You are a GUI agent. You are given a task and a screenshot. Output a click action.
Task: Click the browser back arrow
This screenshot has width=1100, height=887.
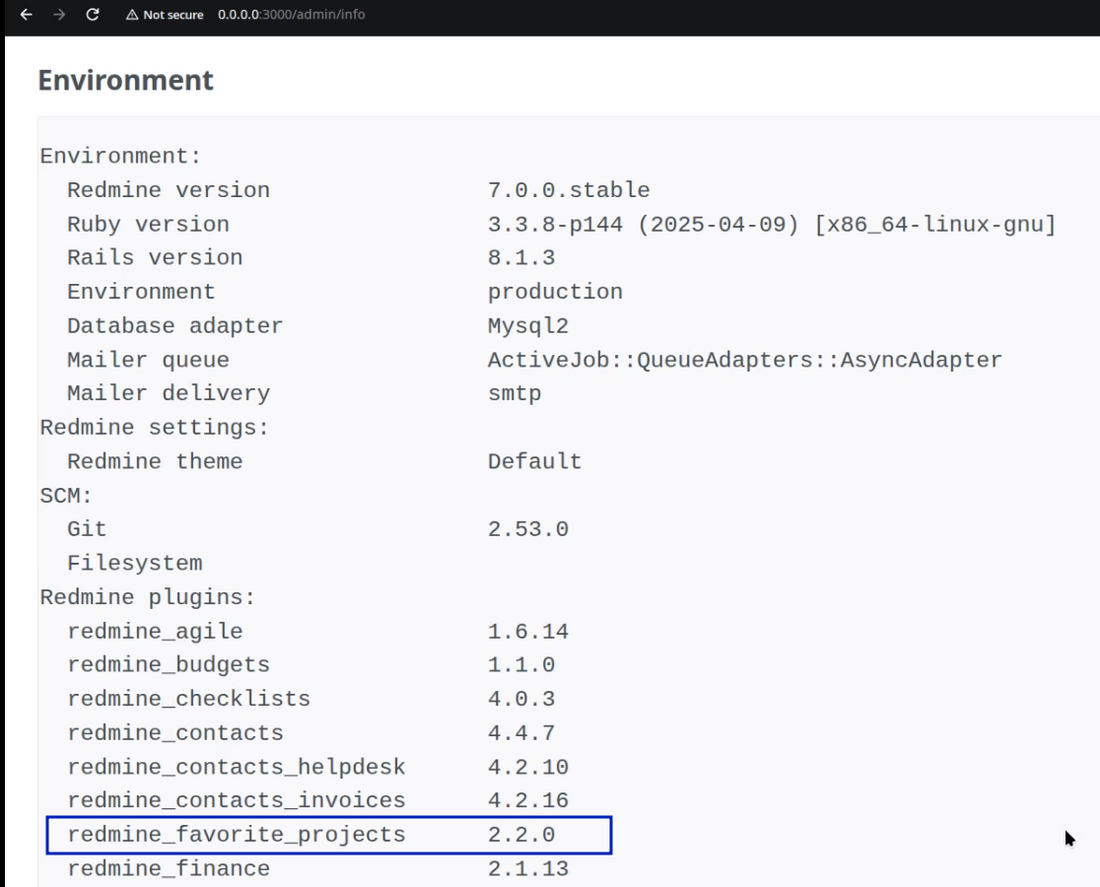point(26,14)
